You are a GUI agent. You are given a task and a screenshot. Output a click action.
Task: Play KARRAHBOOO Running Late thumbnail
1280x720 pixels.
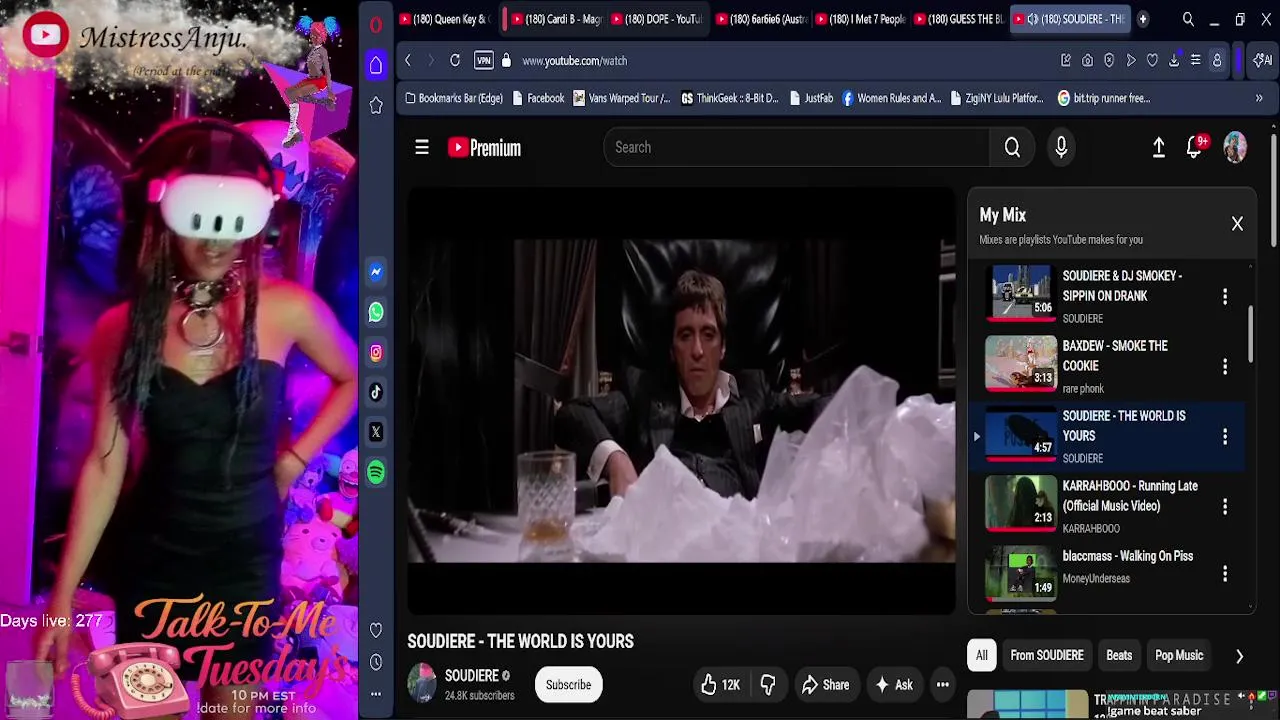[x=1021, y=503]
